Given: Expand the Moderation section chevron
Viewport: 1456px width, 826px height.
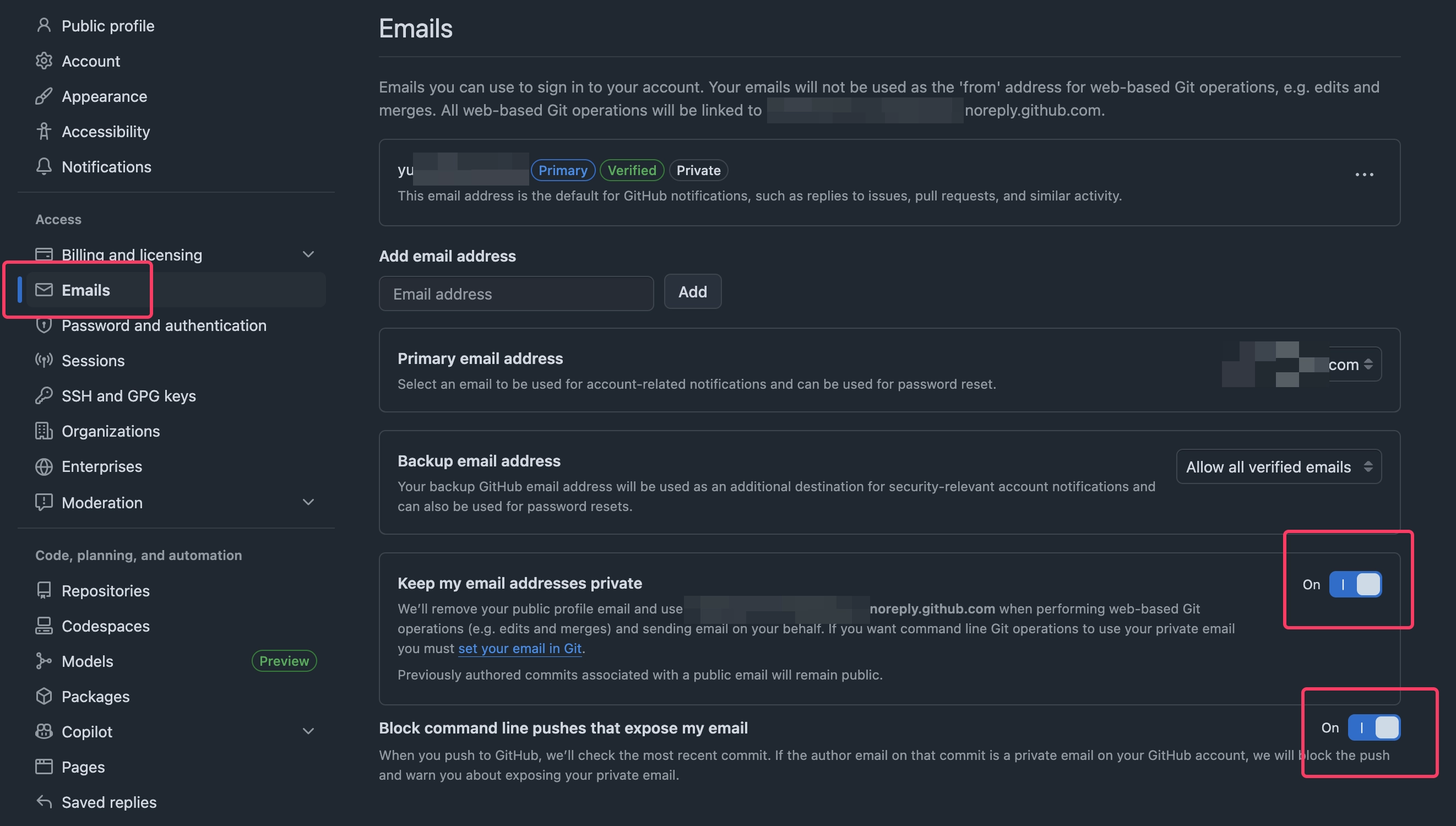Looking at the screenshot, I should pos(308,502).
